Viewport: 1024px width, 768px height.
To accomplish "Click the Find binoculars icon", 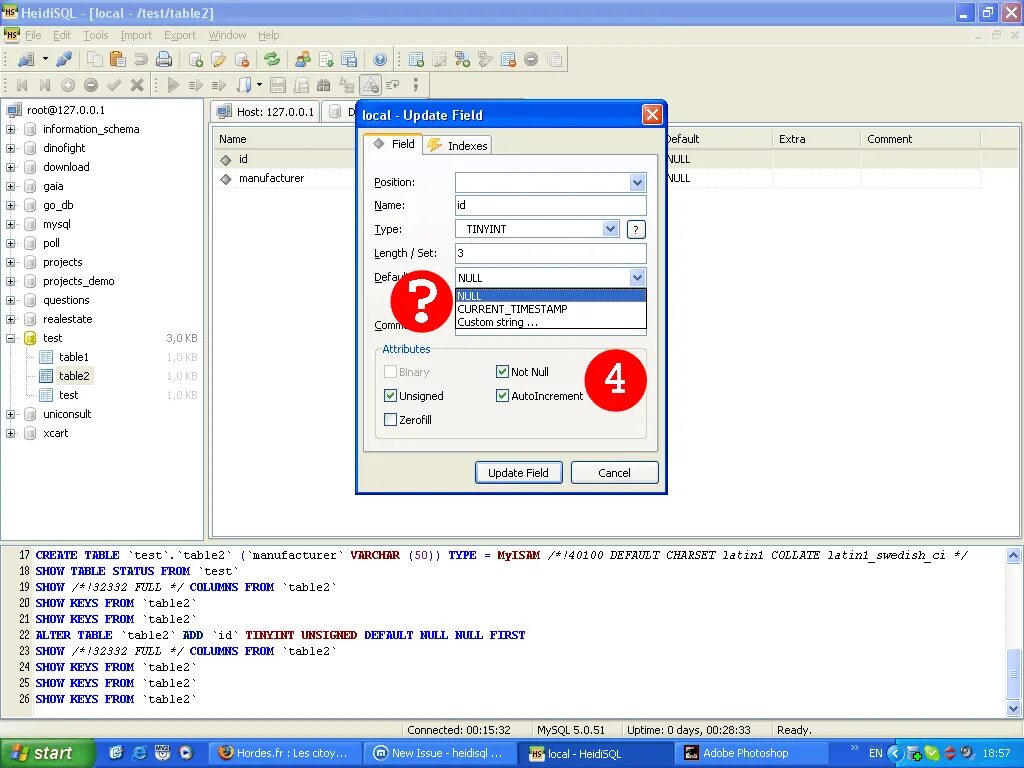I will 323,85.
